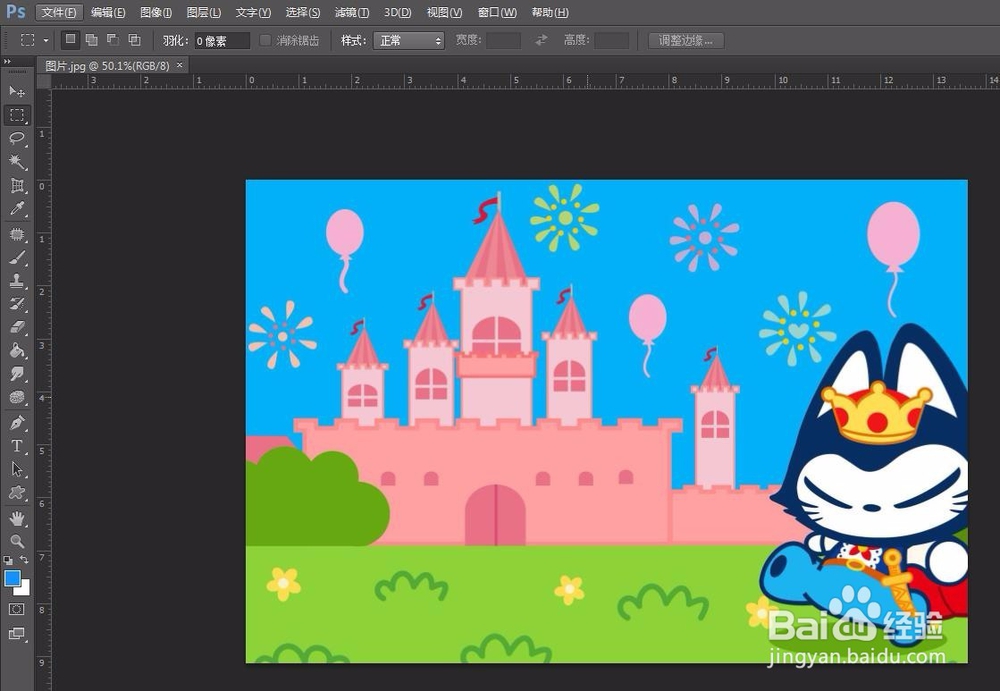
Task: Select the Smudge tool
Action: click(17, 374)
